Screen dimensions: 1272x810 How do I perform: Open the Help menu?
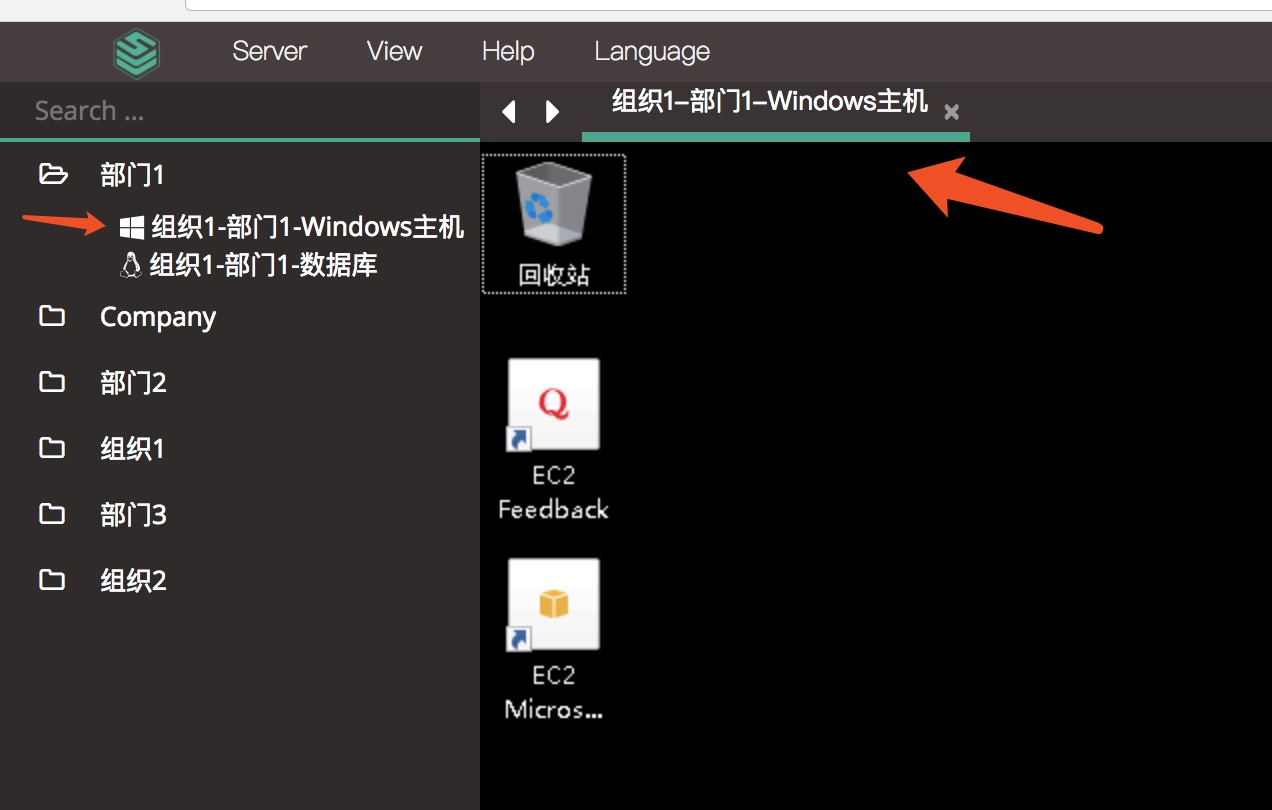click(507, 51)
